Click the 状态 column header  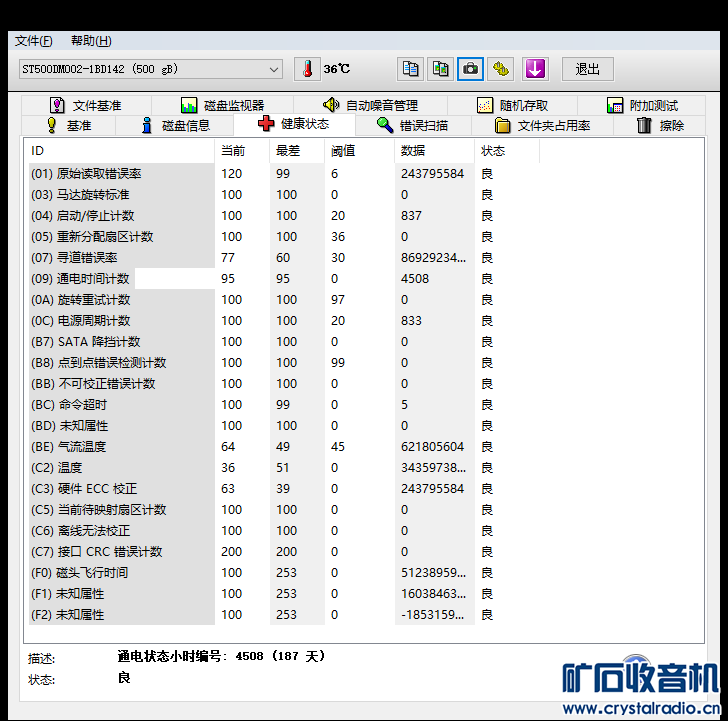tap(507, 151)
